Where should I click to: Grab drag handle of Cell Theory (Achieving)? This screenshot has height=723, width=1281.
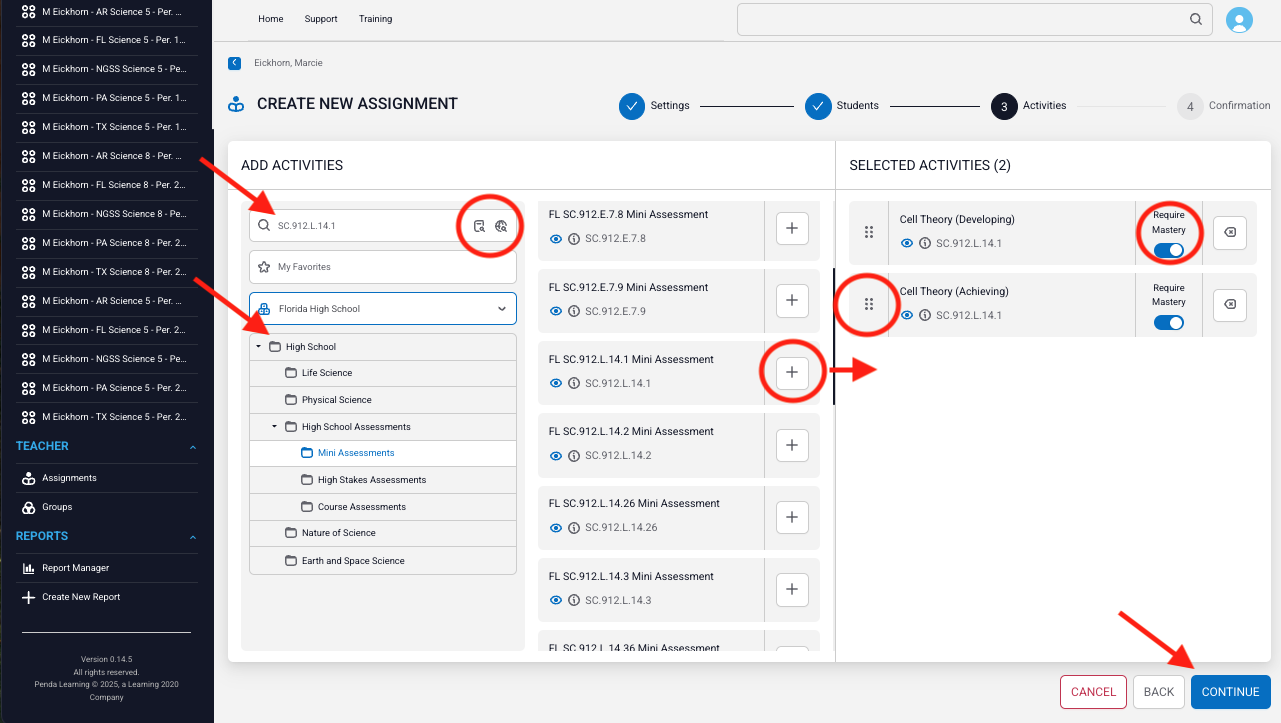tap(868, 304)
